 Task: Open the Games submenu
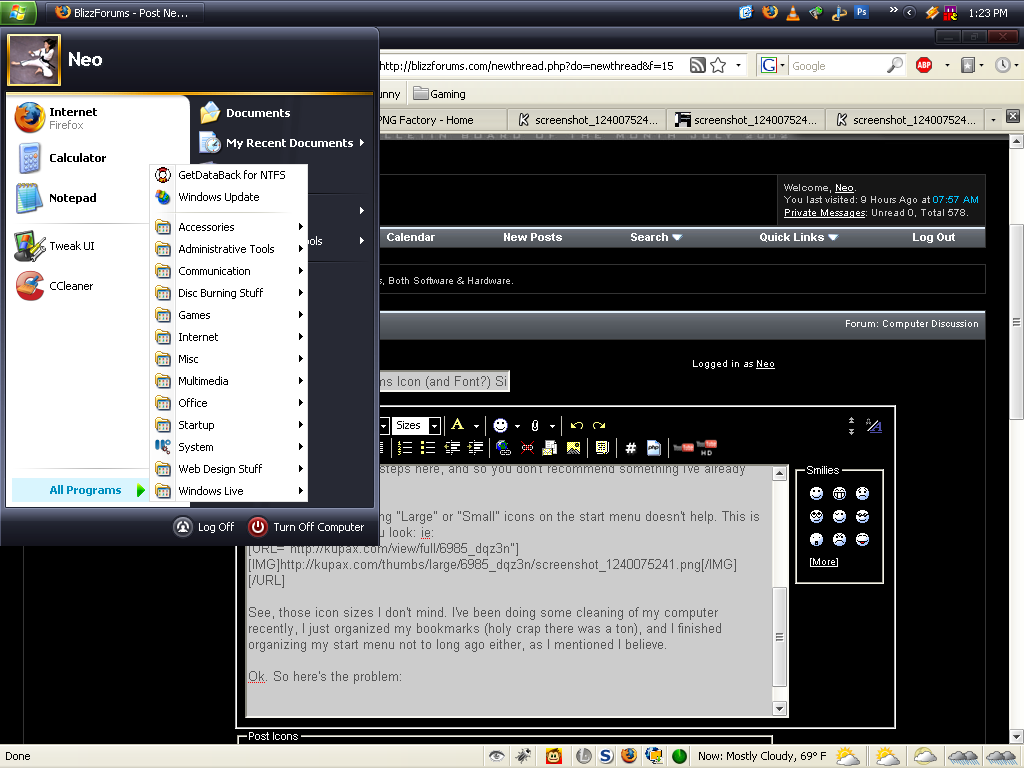tap(229, 315)
